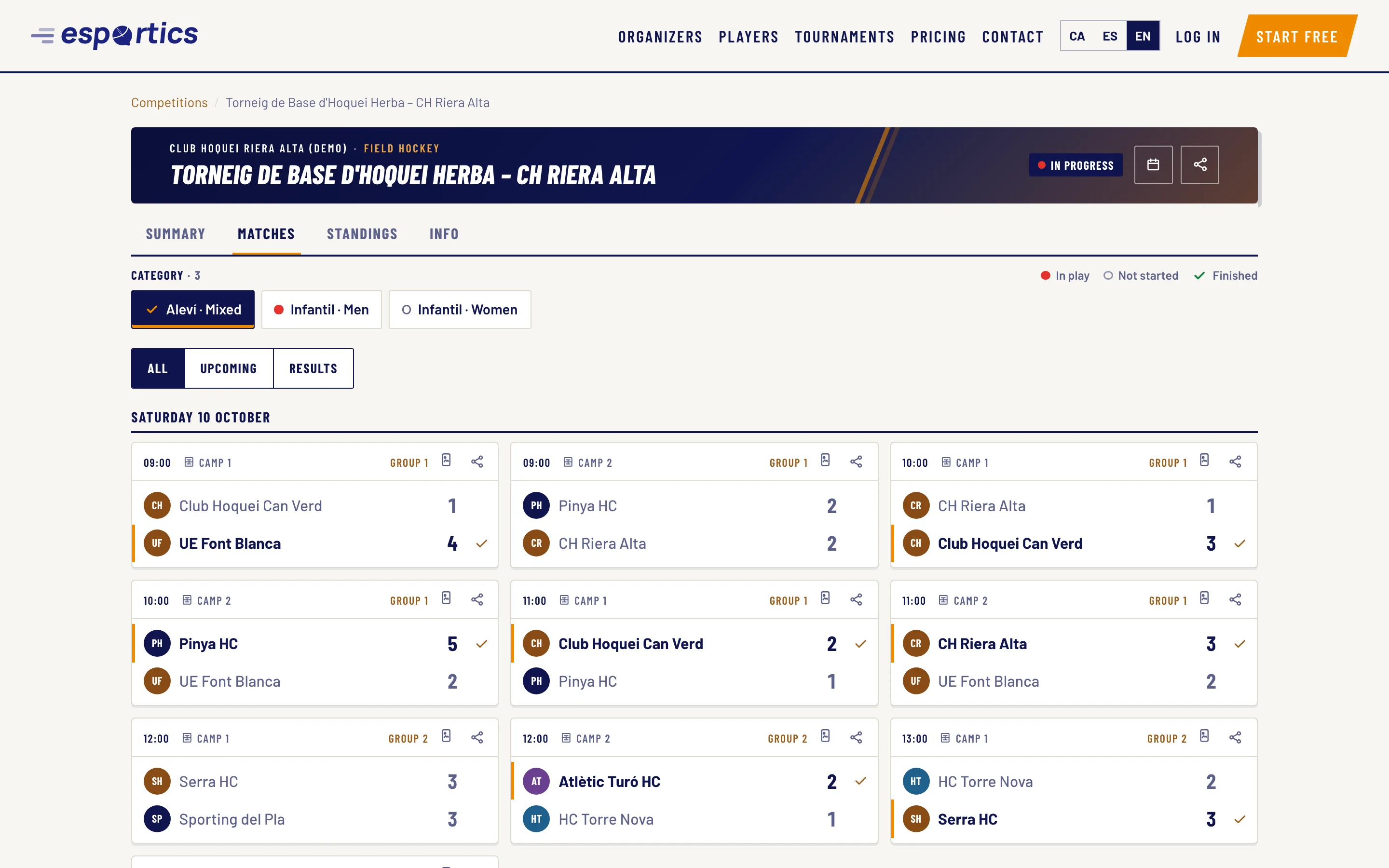Go to the Tournaments page
This screenshot has width=1389, height=868.
pos(844,37)
